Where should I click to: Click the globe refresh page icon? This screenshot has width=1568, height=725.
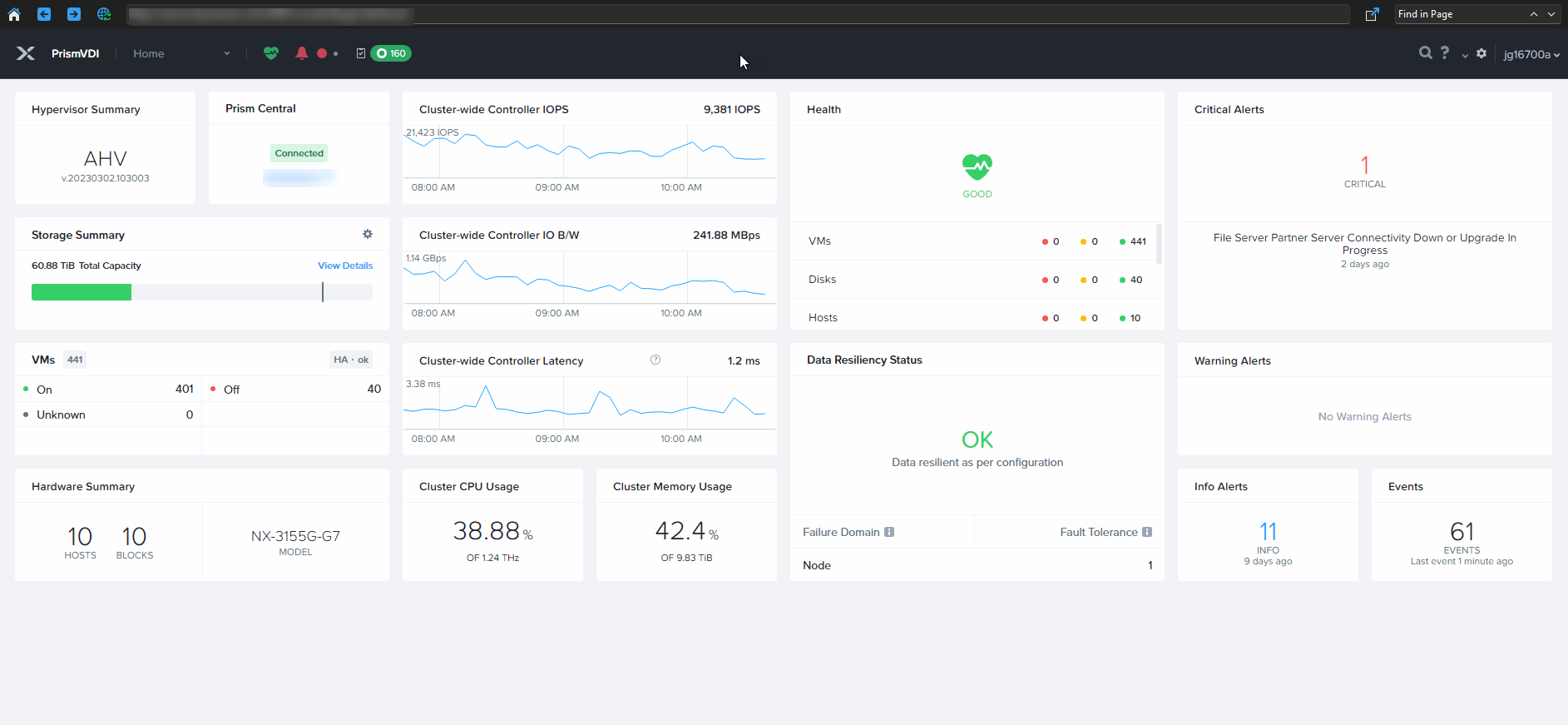[x=104, y=14]
